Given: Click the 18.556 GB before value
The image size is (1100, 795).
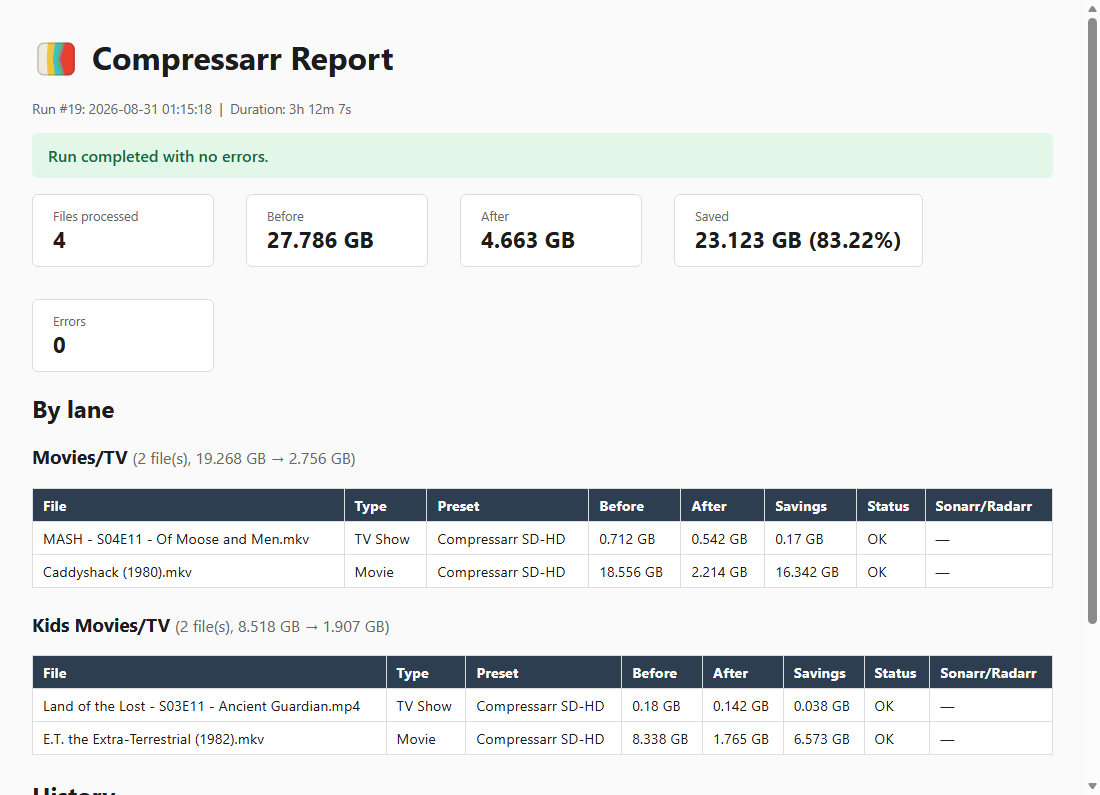Looking at the screenshot, I should (x=631, y=572).
